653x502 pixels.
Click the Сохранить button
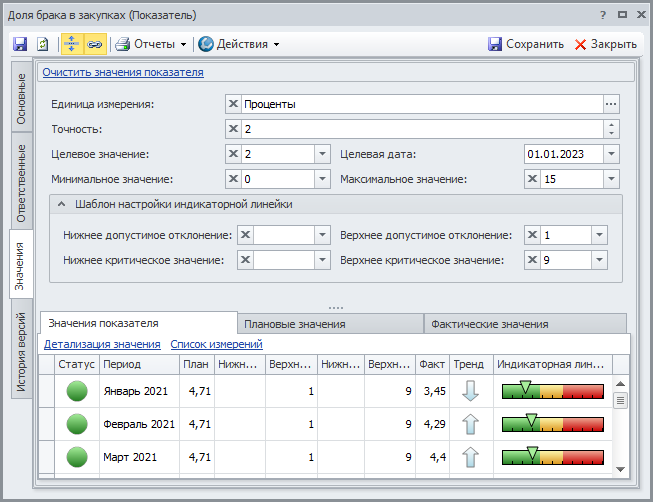point(525,44)
